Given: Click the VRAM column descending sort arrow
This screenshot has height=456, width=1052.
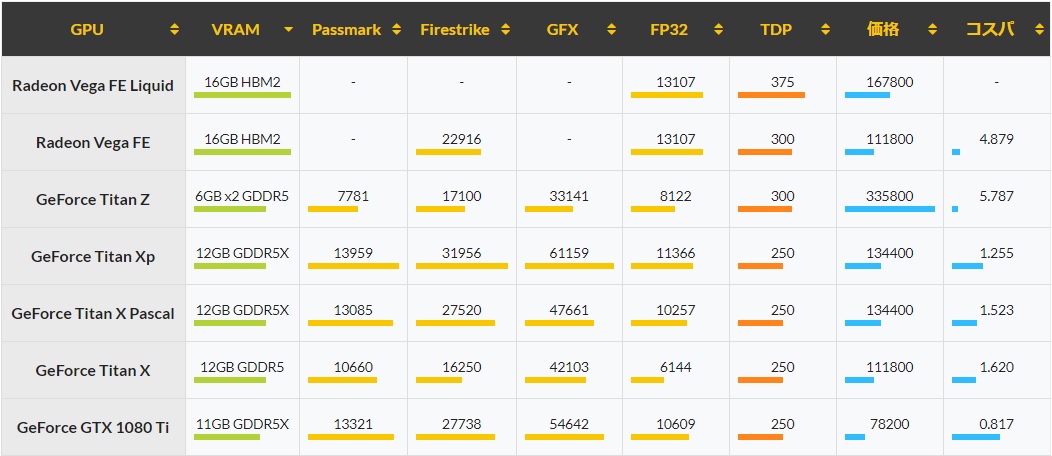Looking at the screenshot, I should [288, 30].
